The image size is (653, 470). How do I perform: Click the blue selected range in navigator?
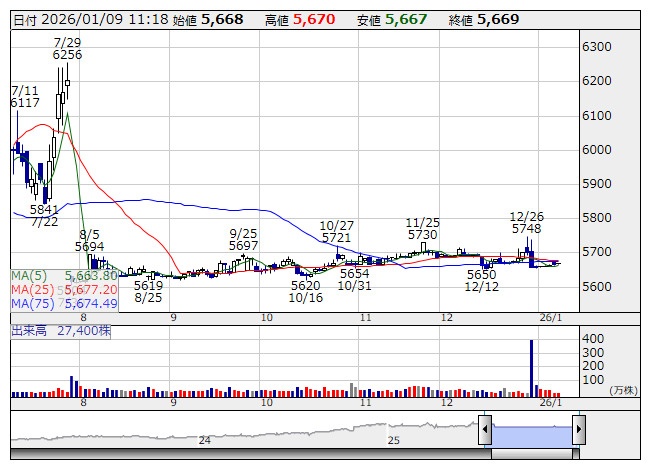click(531, 432)
